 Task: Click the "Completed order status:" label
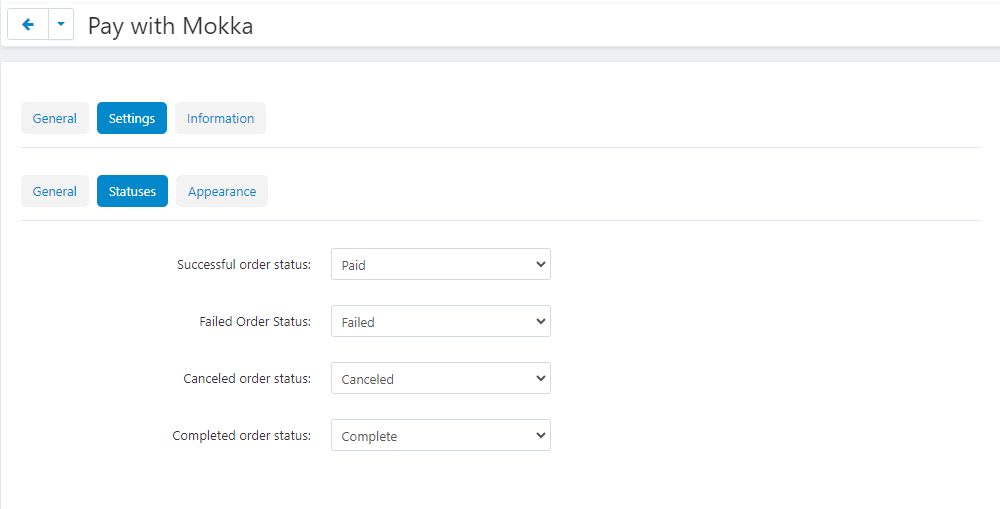[x=242, y=436]
